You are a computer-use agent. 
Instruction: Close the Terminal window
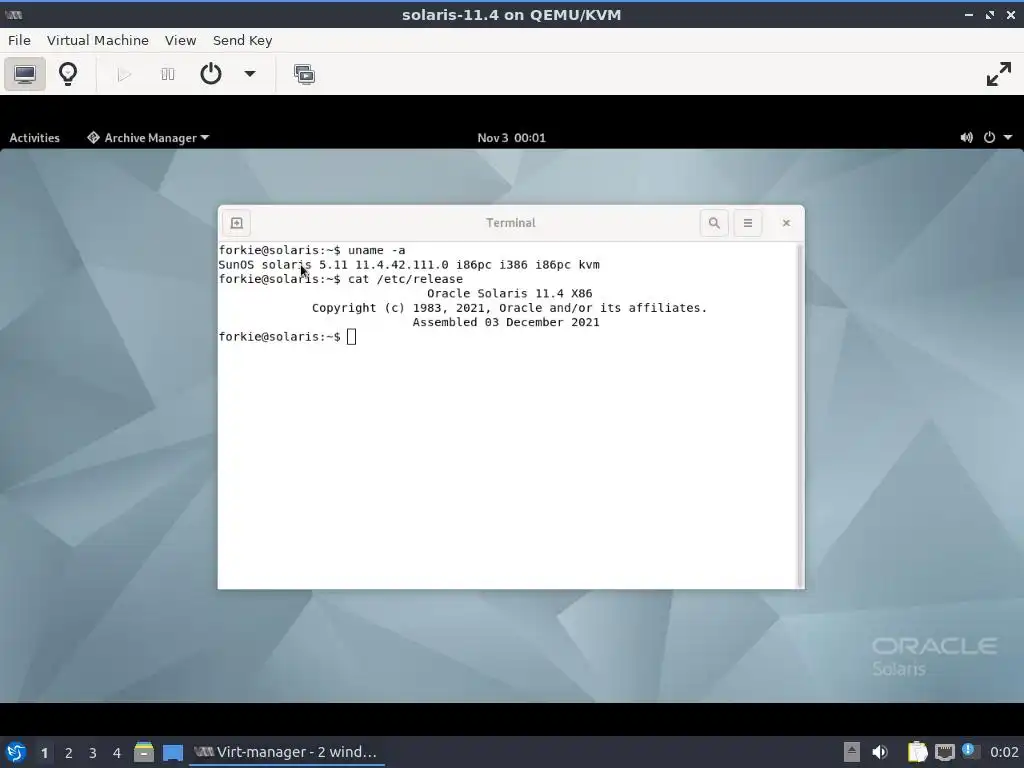point(786,223)
